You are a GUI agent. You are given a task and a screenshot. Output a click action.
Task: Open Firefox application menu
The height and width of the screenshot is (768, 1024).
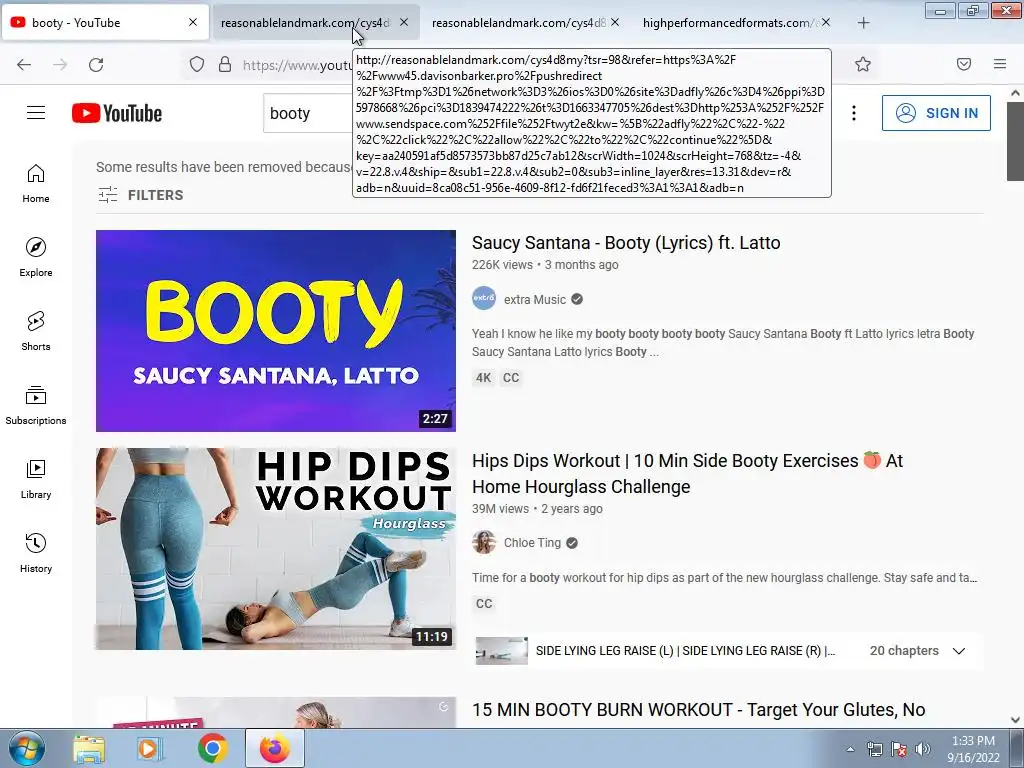coord(1000,64)
